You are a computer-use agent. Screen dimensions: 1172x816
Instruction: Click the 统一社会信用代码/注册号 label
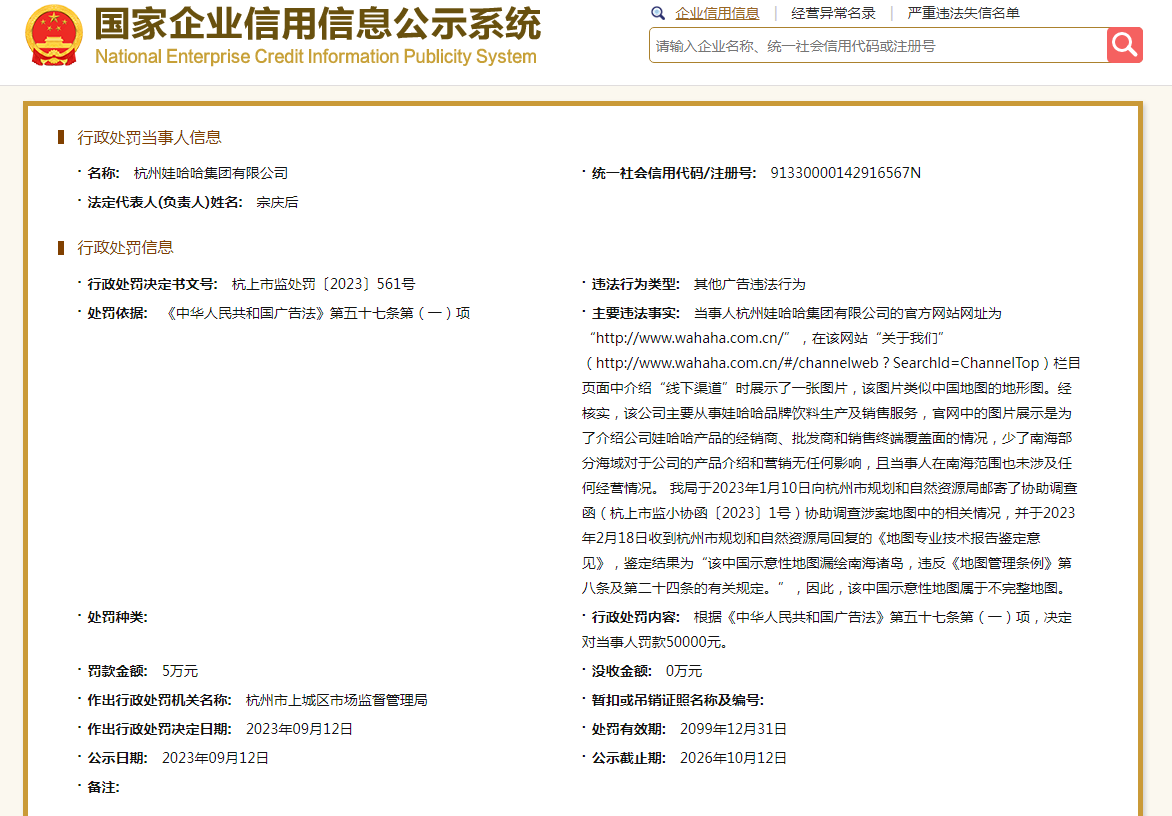tap(674, 173)
